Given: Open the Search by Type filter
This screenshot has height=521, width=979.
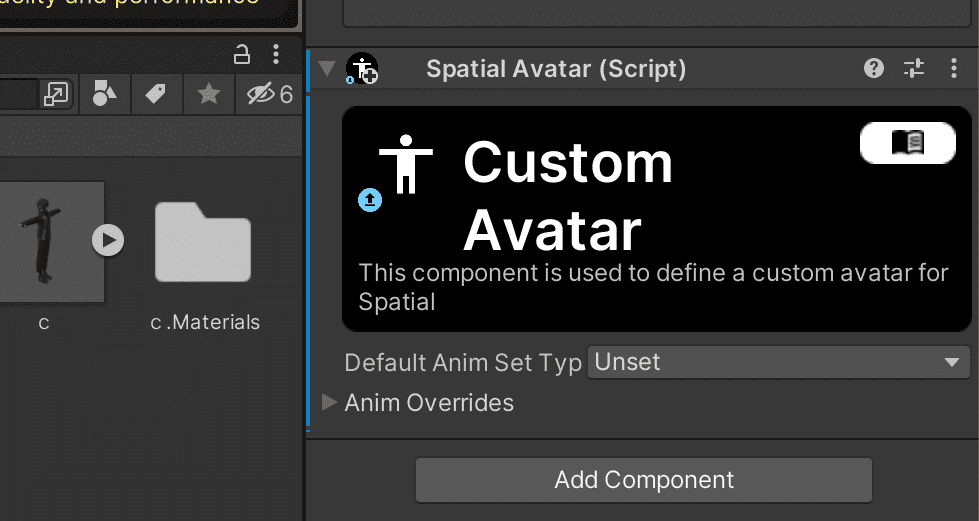Looking at the screenshot, I should [104, 95].
